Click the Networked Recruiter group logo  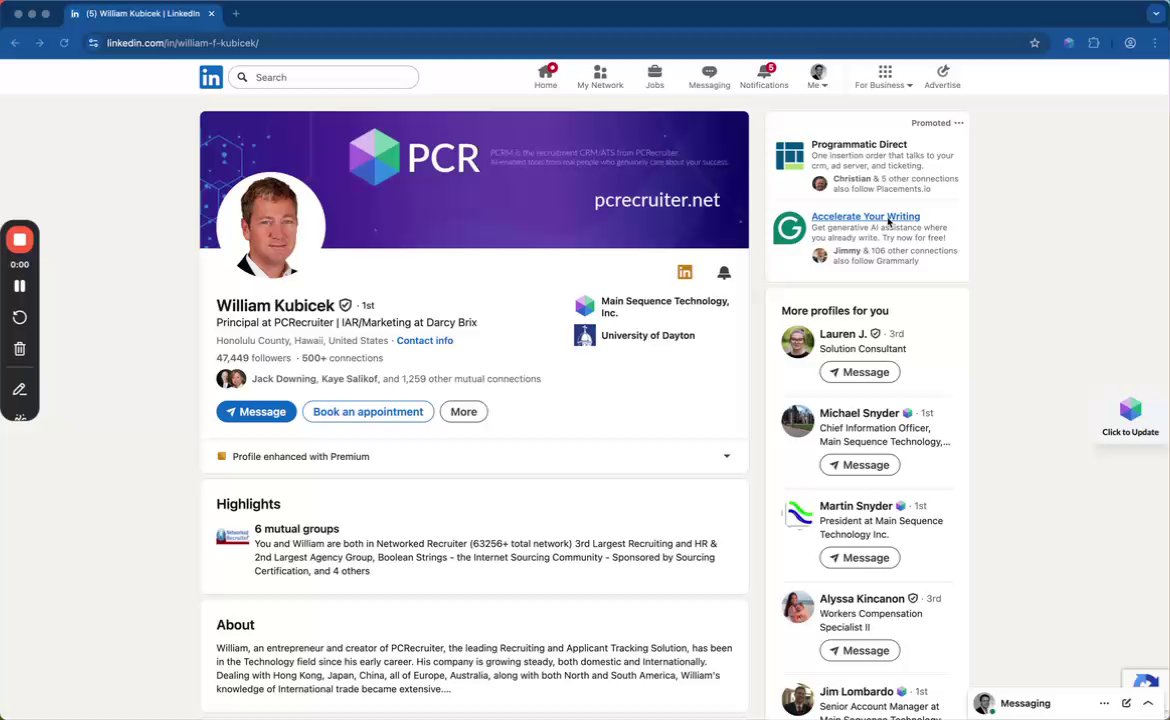232,536
